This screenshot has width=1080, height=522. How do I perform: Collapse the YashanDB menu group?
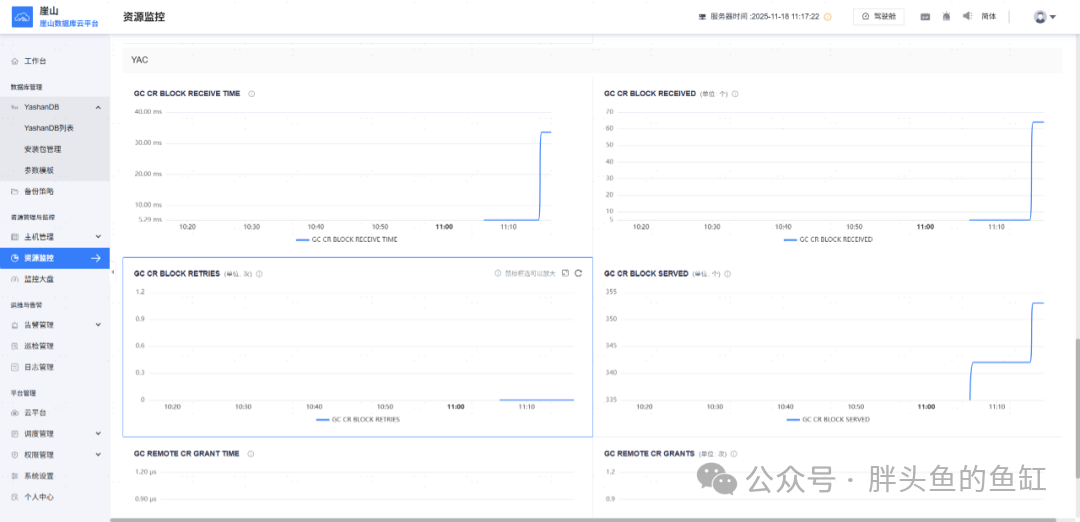[x=98, y=107]
